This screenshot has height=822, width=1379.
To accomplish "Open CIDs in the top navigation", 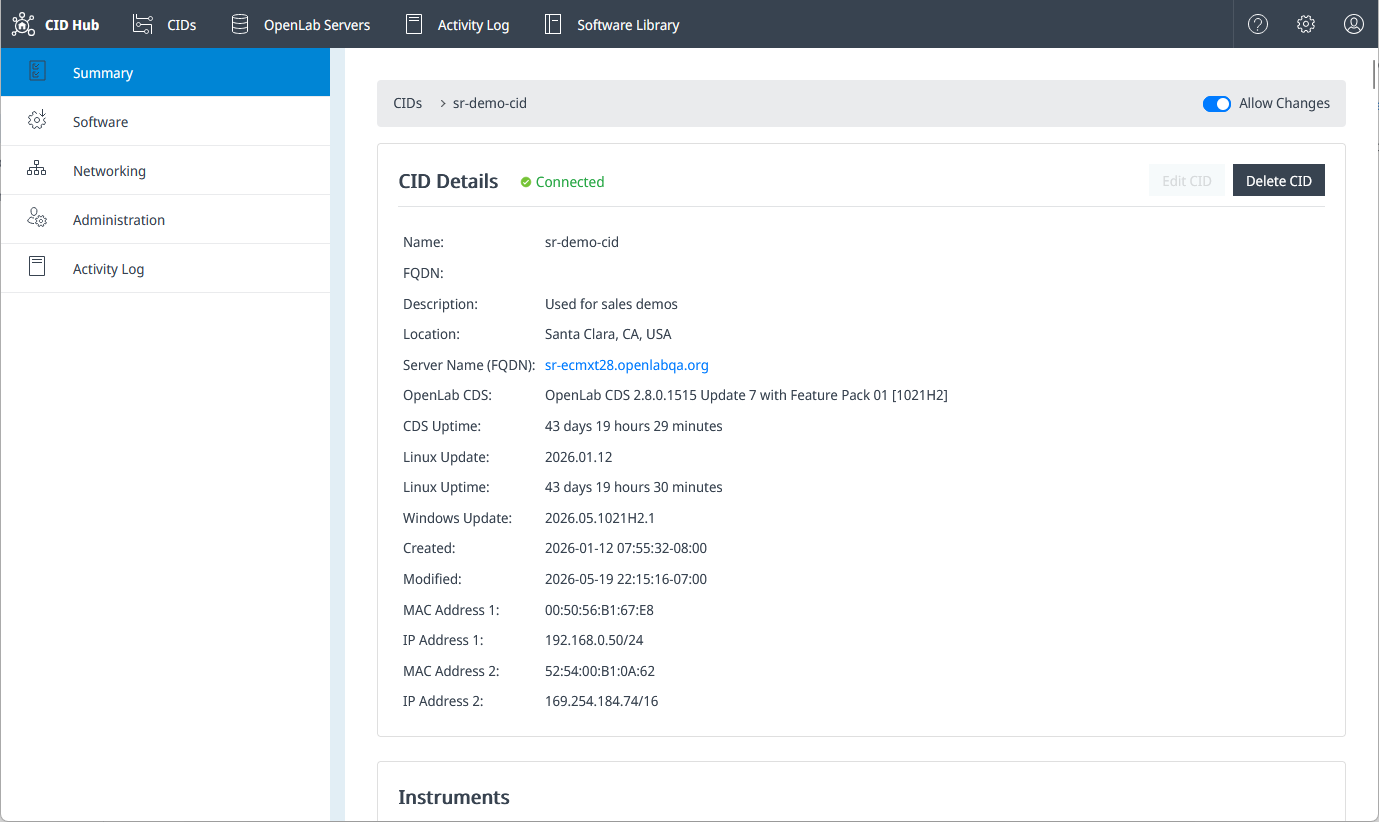I will coord(182,25).
